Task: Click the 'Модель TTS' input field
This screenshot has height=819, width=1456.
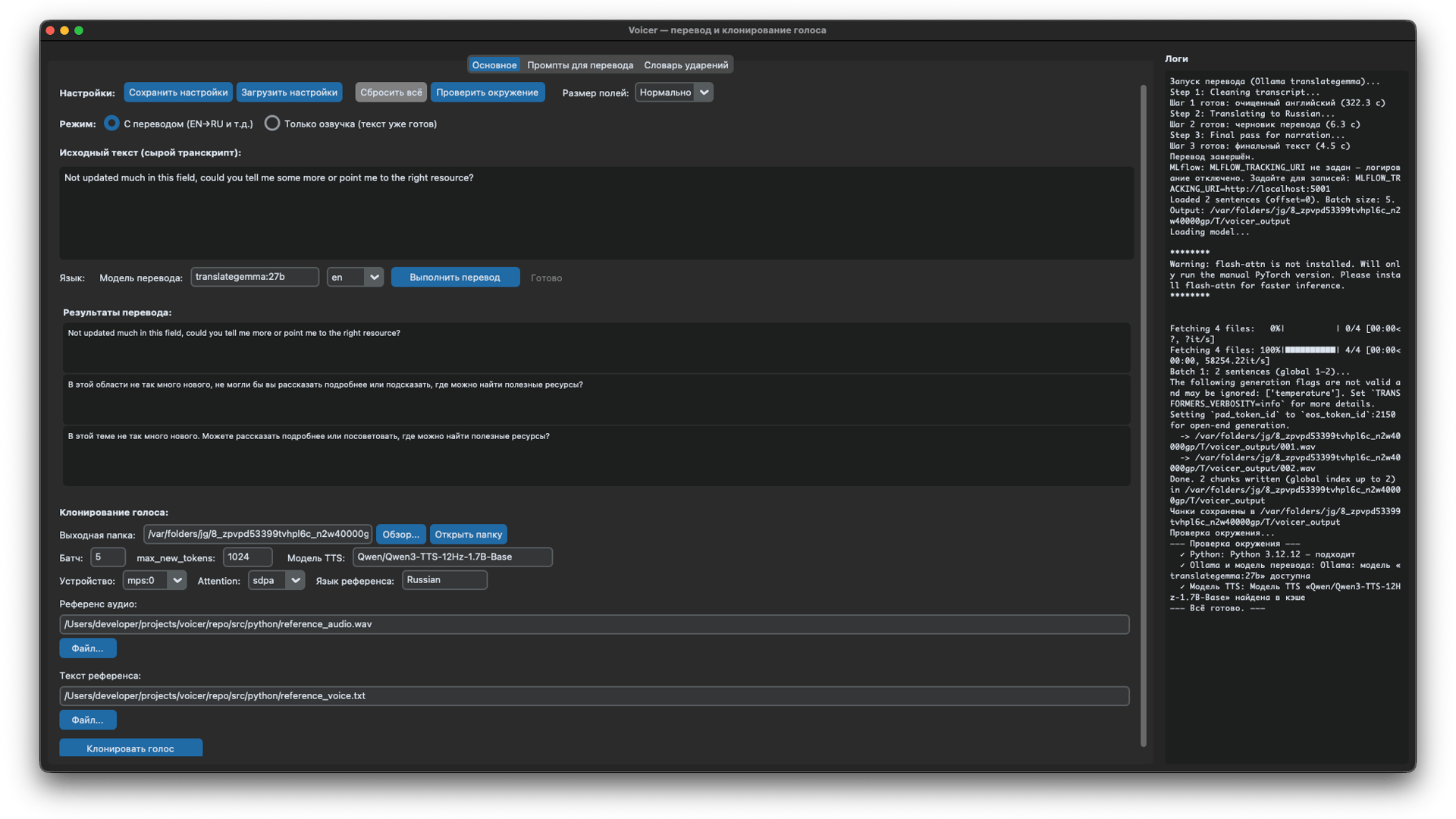Action: coord(452,557)
